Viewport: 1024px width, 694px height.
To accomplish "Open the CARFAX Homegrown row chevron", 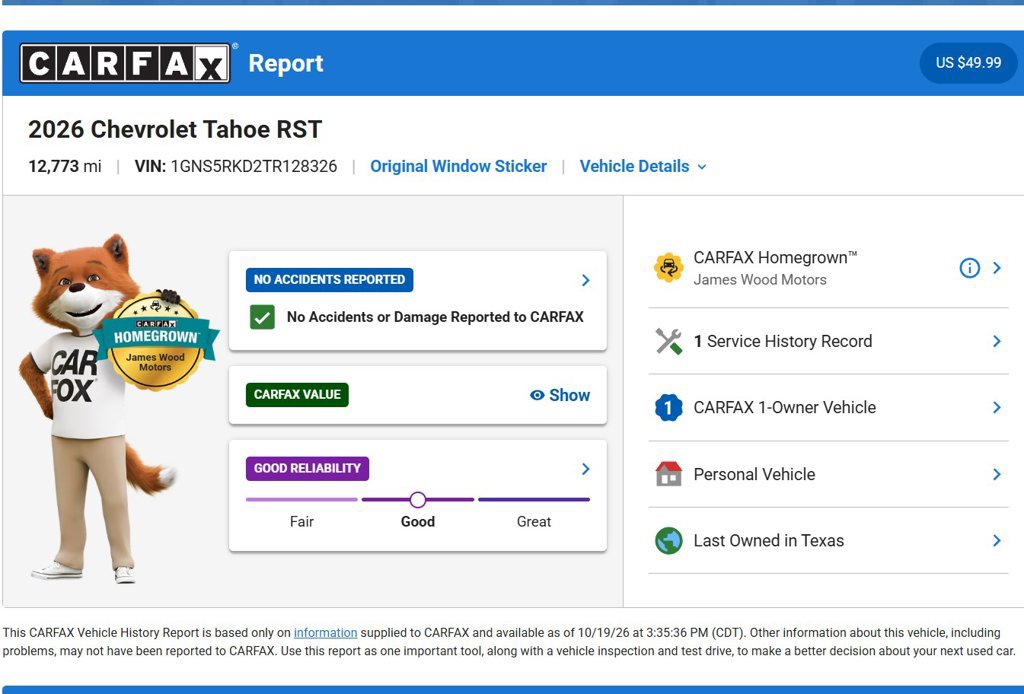I will coord(997,268).
